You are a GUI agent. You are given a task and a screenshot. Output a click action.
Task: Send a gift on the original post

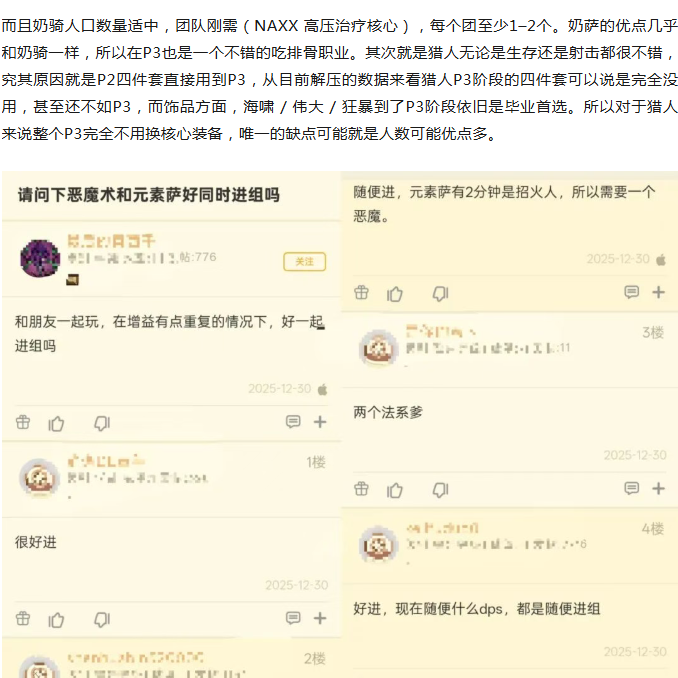[x=23, y=422]
